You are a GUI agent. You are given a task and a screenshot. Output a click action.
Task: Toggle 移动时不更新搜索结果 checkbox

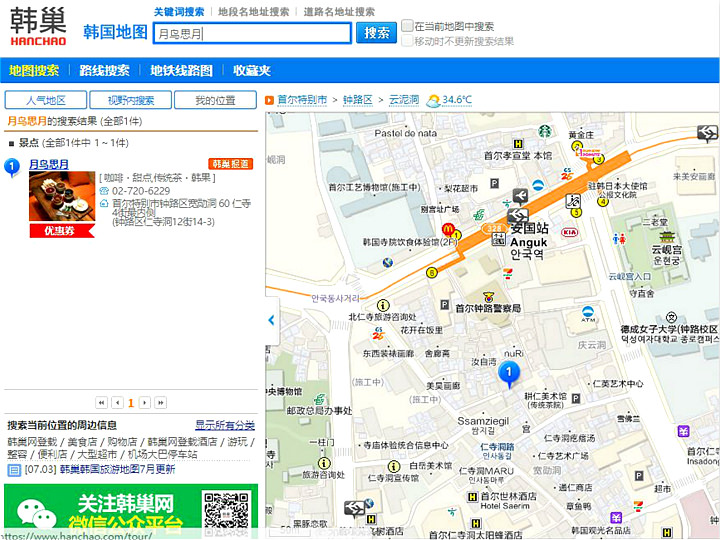click(407, 41)
